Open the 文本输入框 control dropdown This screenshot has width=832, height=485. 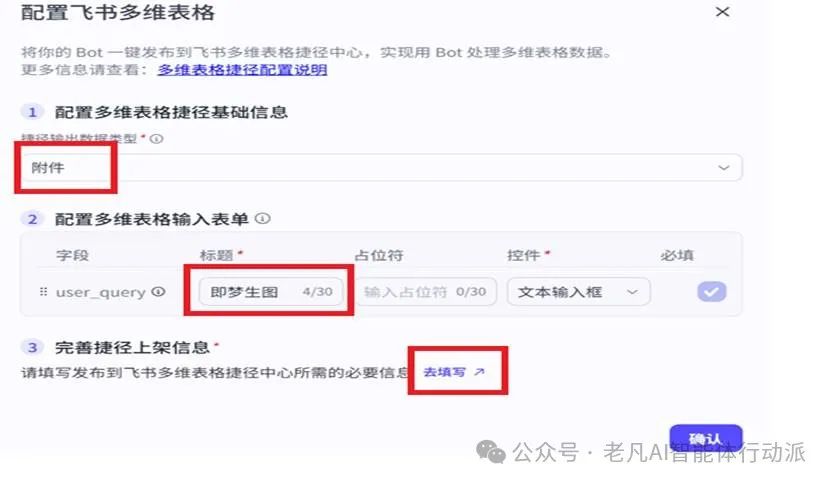click(x=578, y=292)
